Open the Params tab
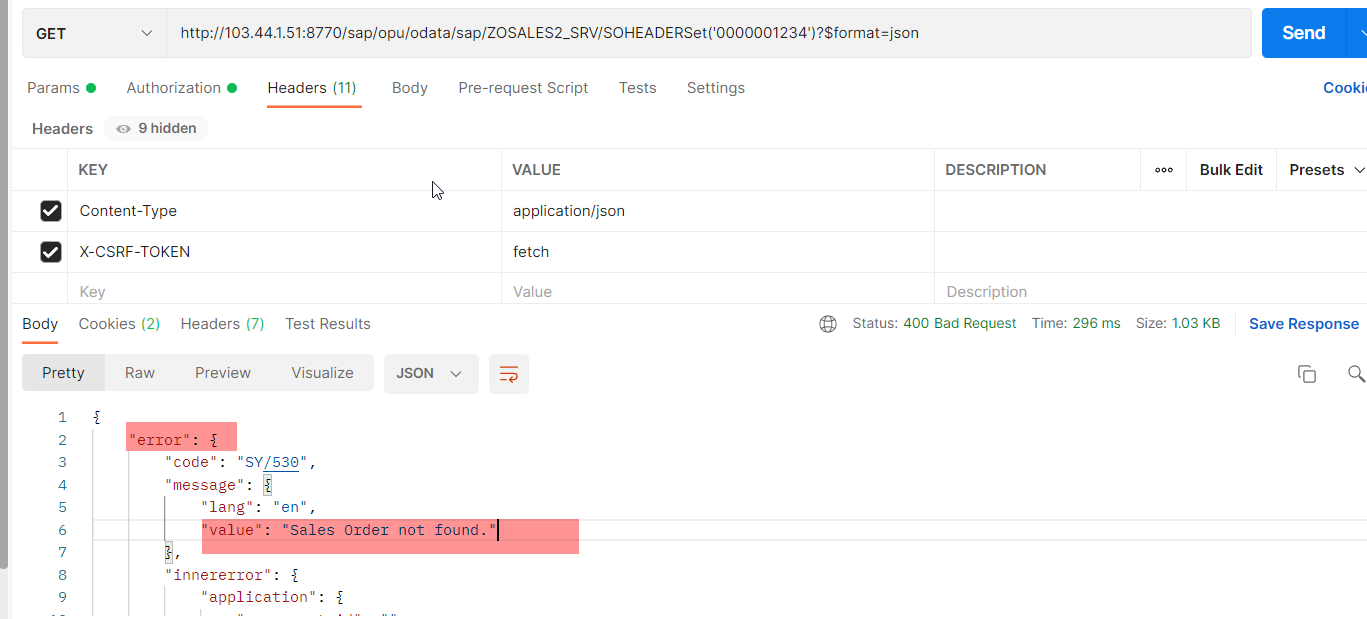This screenshot has width=1367, height=619. tap(61, 88)
